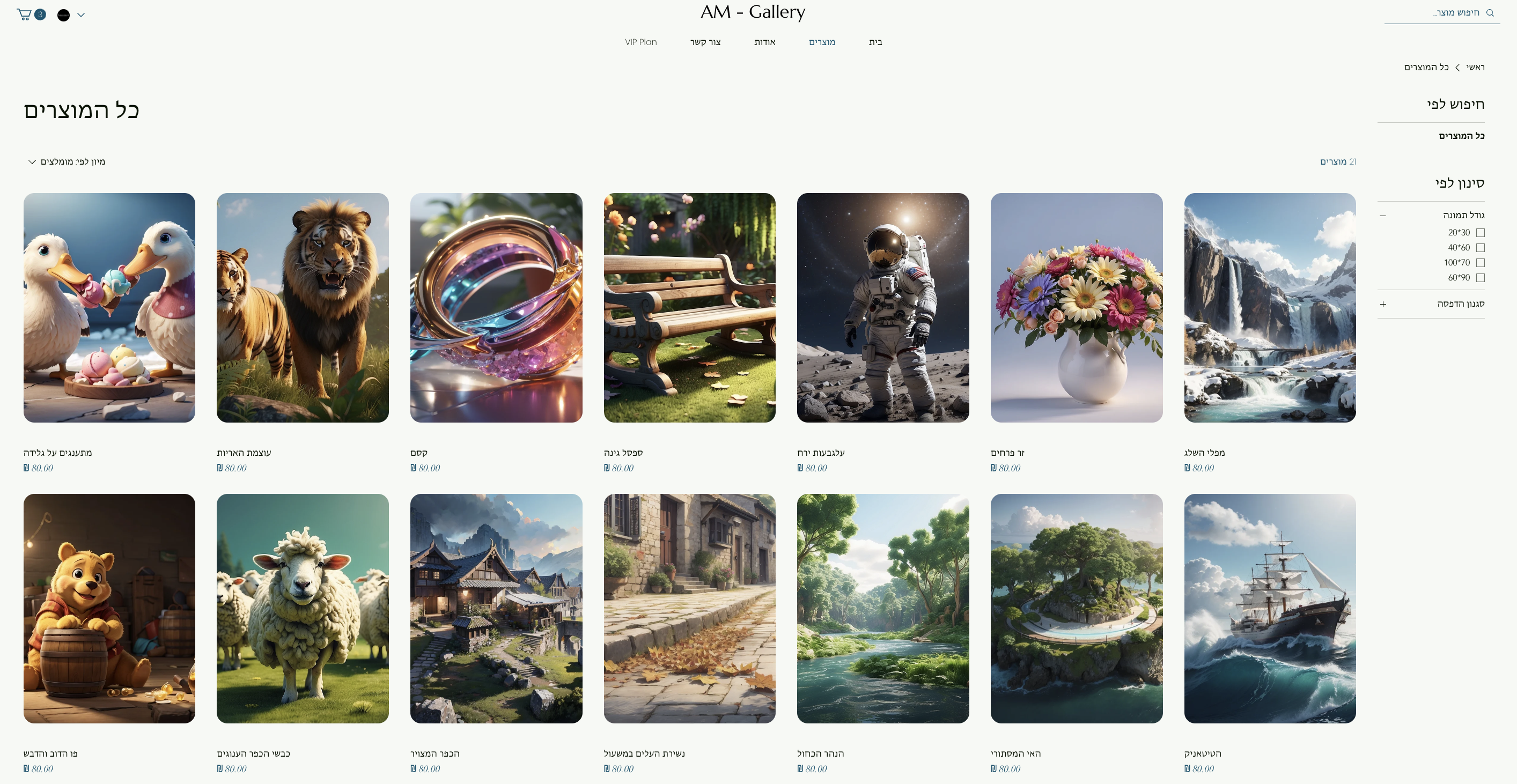Viewport: 1517px width, 784px height.
Task: Go to the מוצרים menu item
Action: [821, 42]
